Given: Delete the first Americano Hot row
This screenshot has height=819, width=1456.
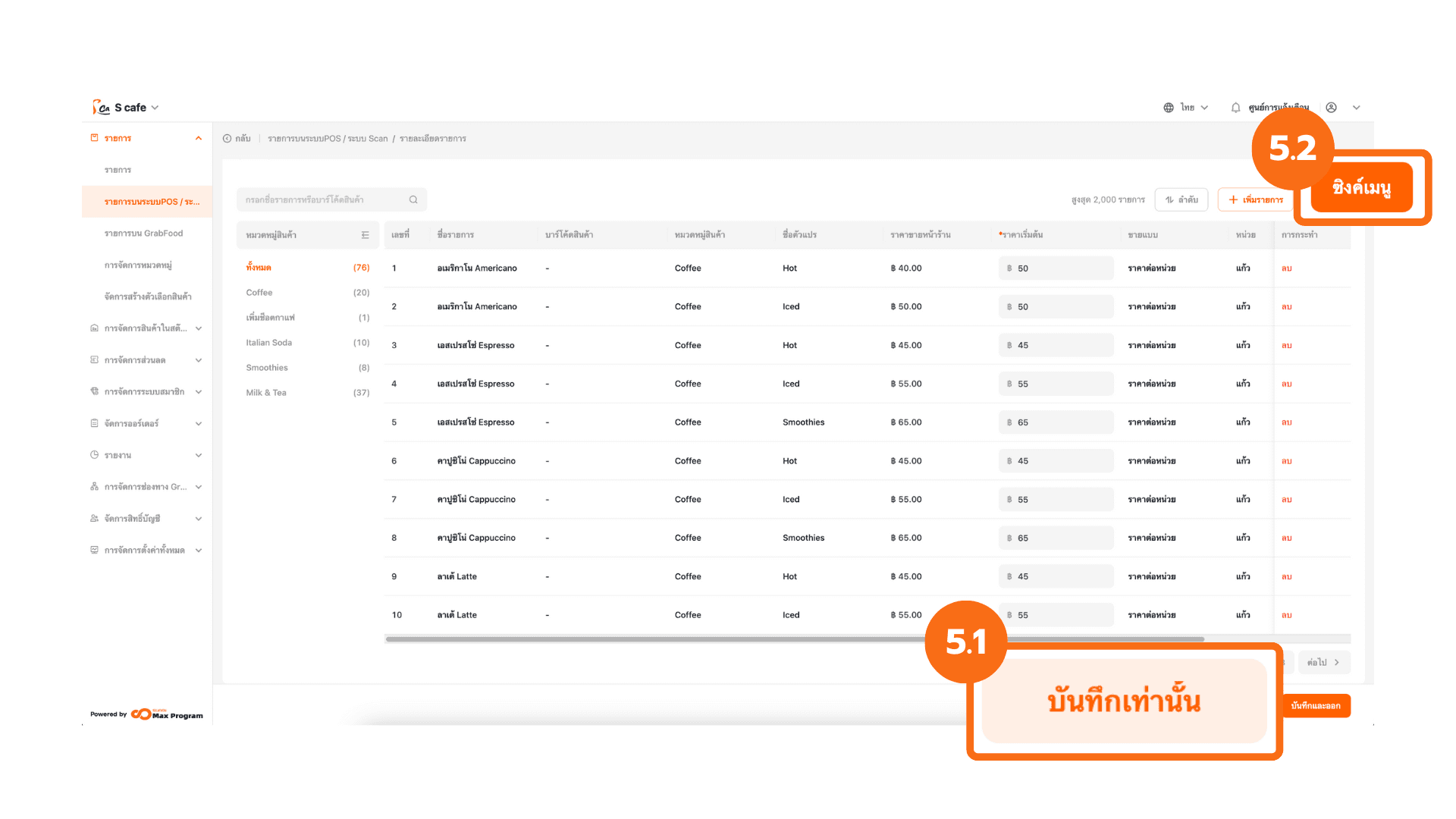Looking at the screenshot, I should pos(1287,268).
